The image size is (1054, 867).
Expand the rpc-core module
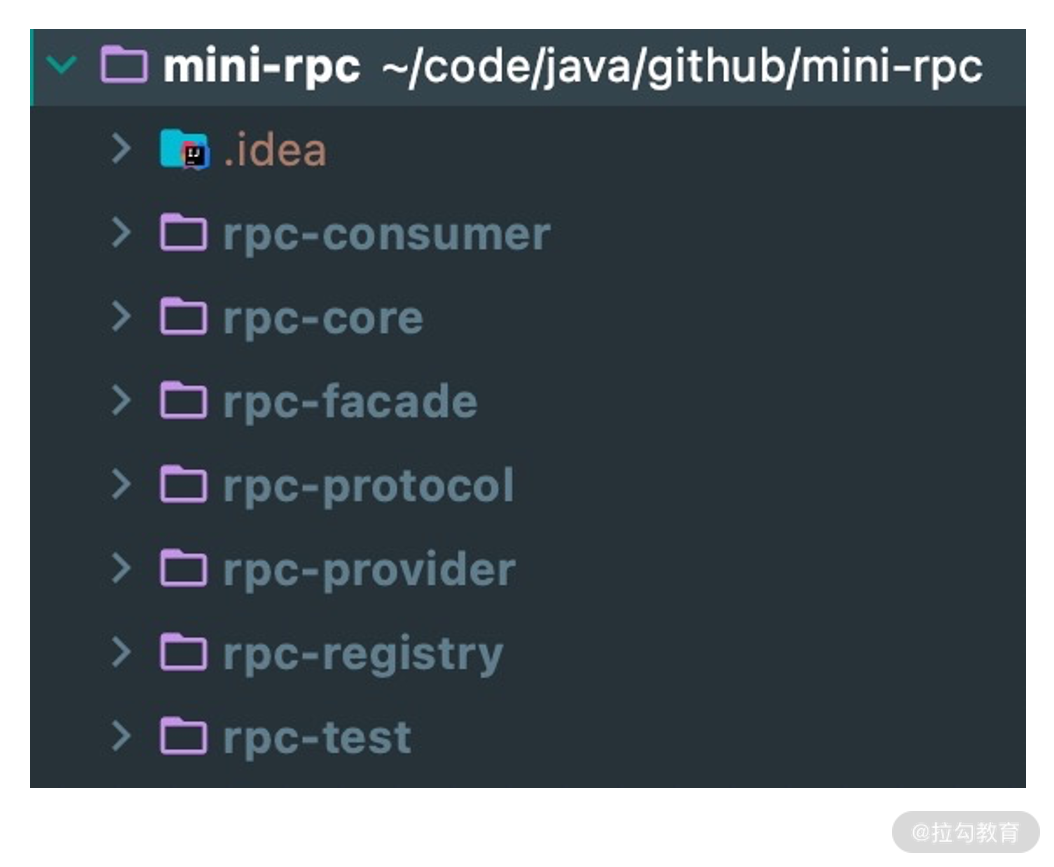[x=121, y=318]
